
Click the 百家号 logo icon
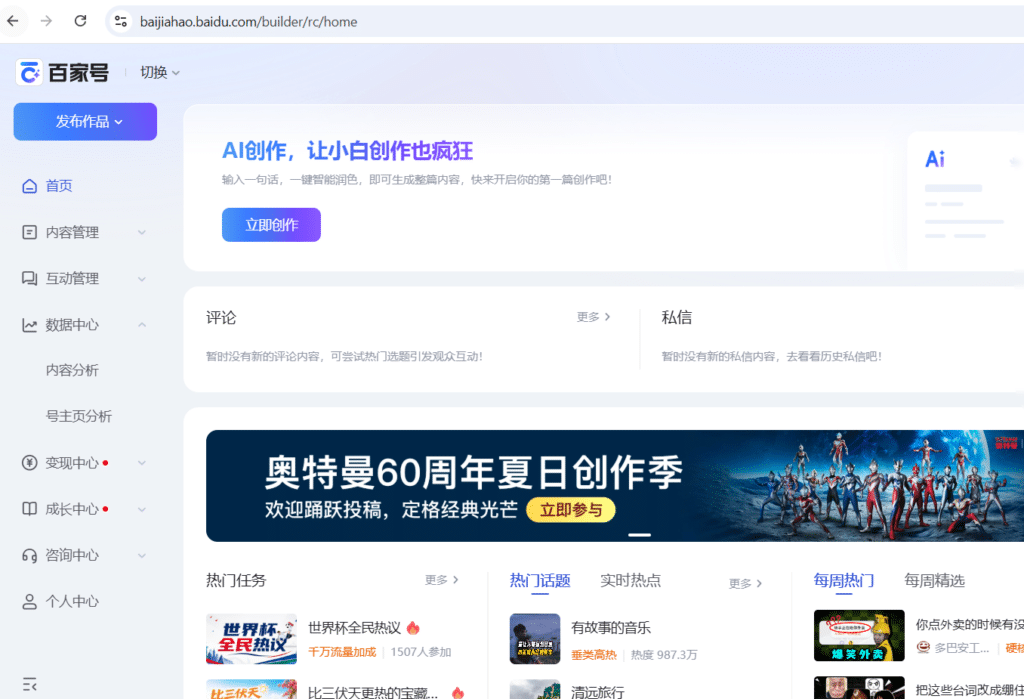(x=29, y=73)
